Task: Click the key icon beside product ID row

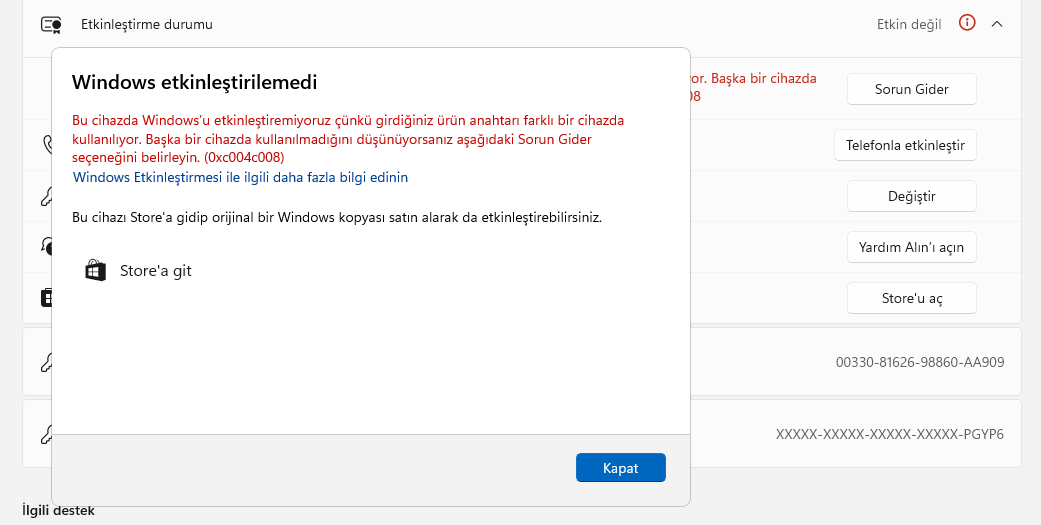Action: (x=46, y=362)
